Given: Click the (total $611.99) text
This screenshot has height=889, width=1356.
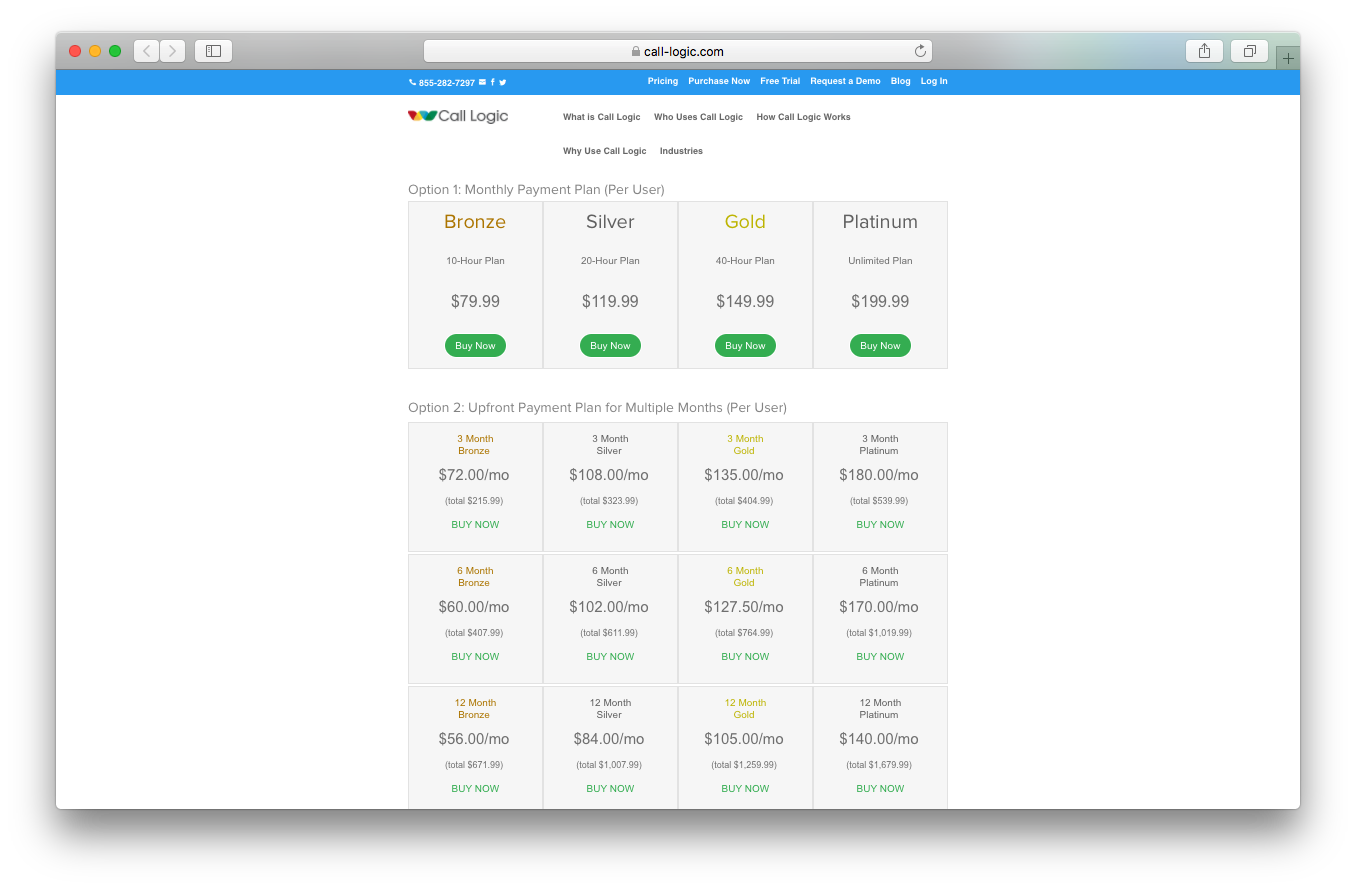Looking at the screenshot, I should [609, 633].
